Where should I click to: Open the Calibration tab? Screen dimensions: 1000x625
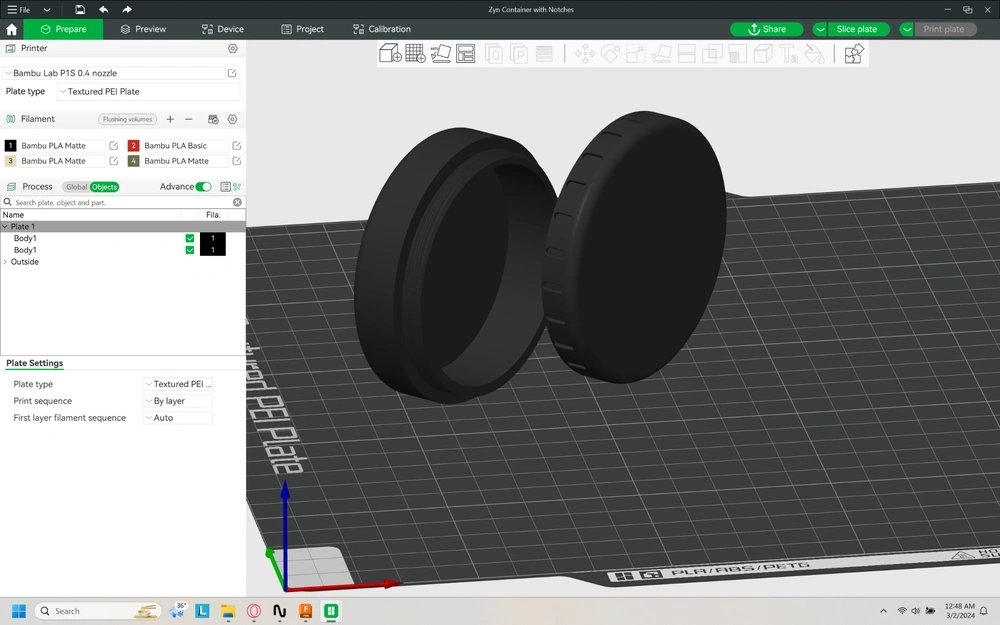click(x=381, y=29)
